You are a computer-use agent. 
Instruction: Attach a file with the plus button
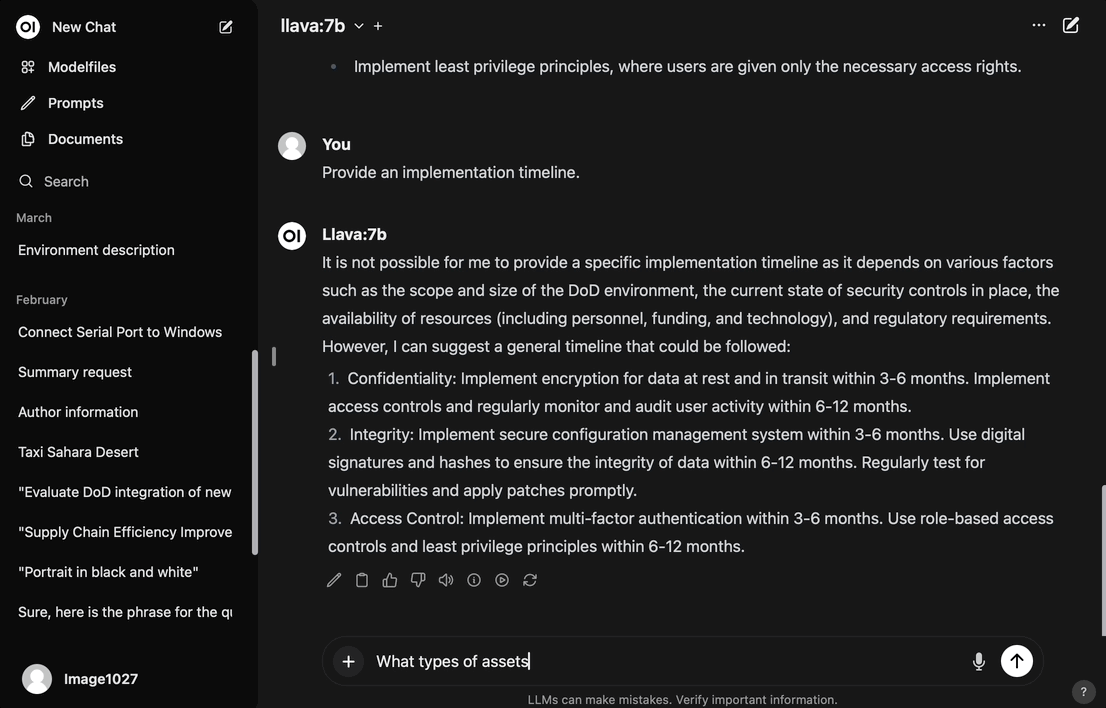point(348,661)
